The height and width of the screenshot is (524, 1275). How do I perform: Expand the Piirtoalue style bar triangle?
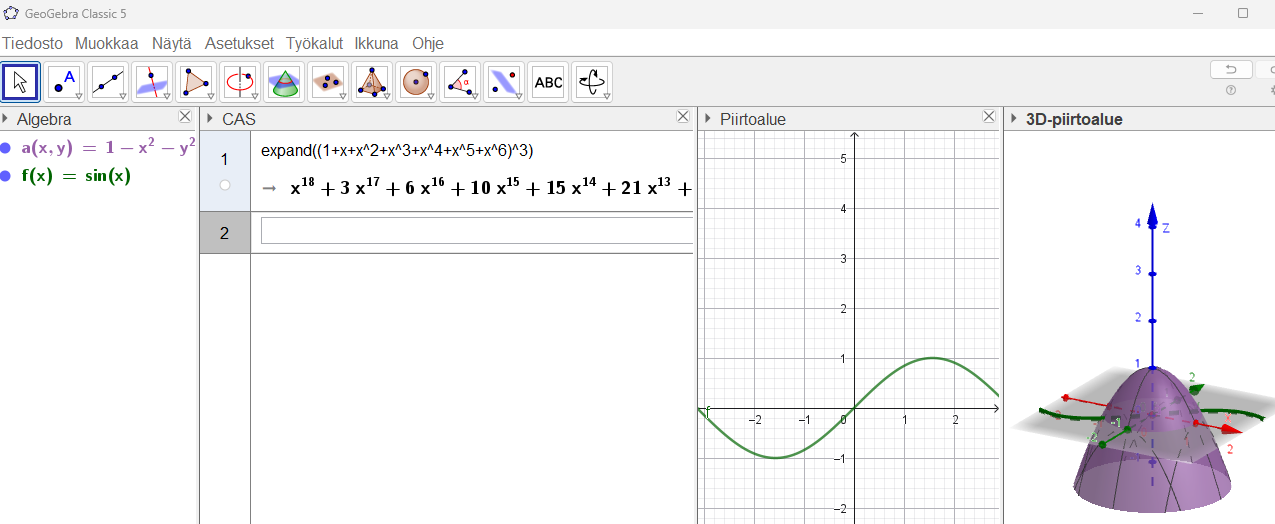tap(707, 119)
